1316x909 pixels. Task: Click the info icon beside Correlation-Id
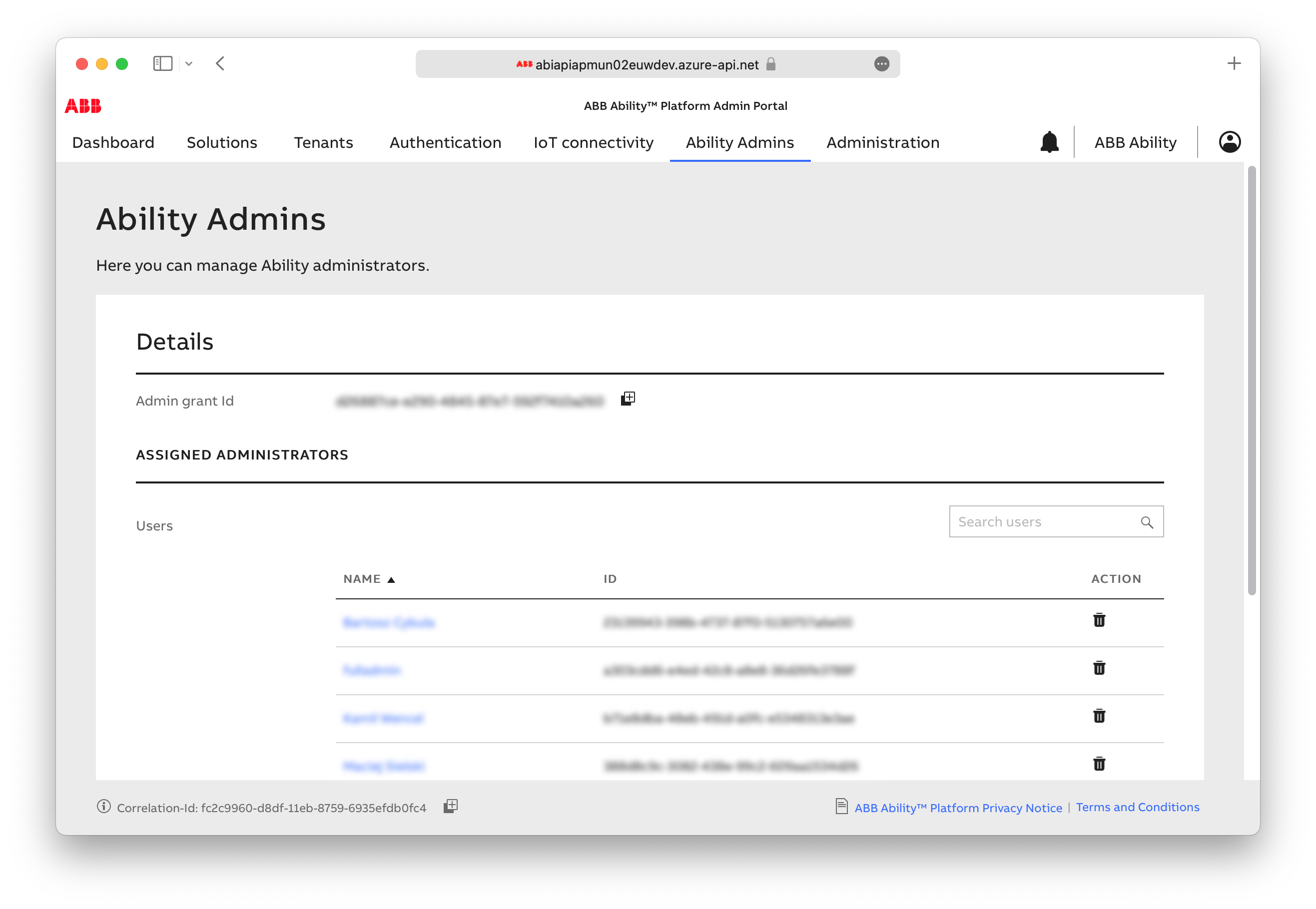[104, 807]
